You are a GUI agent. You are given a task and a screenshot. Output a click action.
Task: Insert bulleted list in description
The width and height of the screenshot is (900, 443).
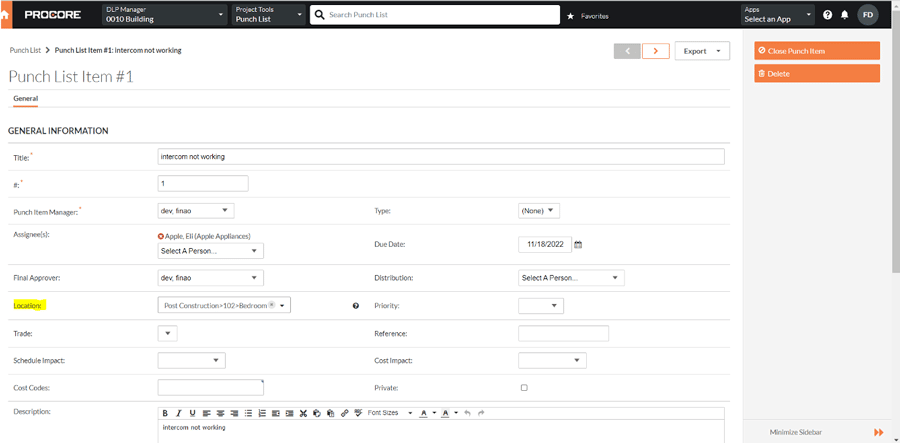[248, 413]
